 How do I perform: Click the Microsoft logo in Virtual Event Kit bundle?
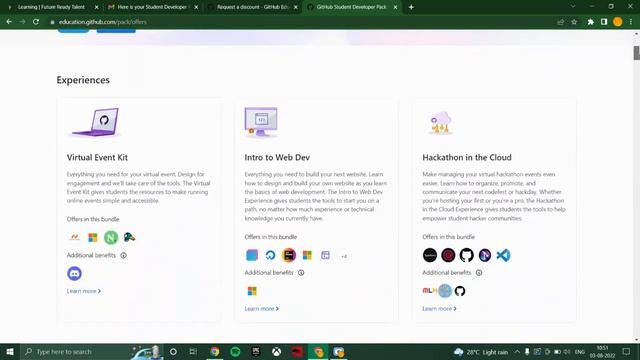tap(93, 238)
